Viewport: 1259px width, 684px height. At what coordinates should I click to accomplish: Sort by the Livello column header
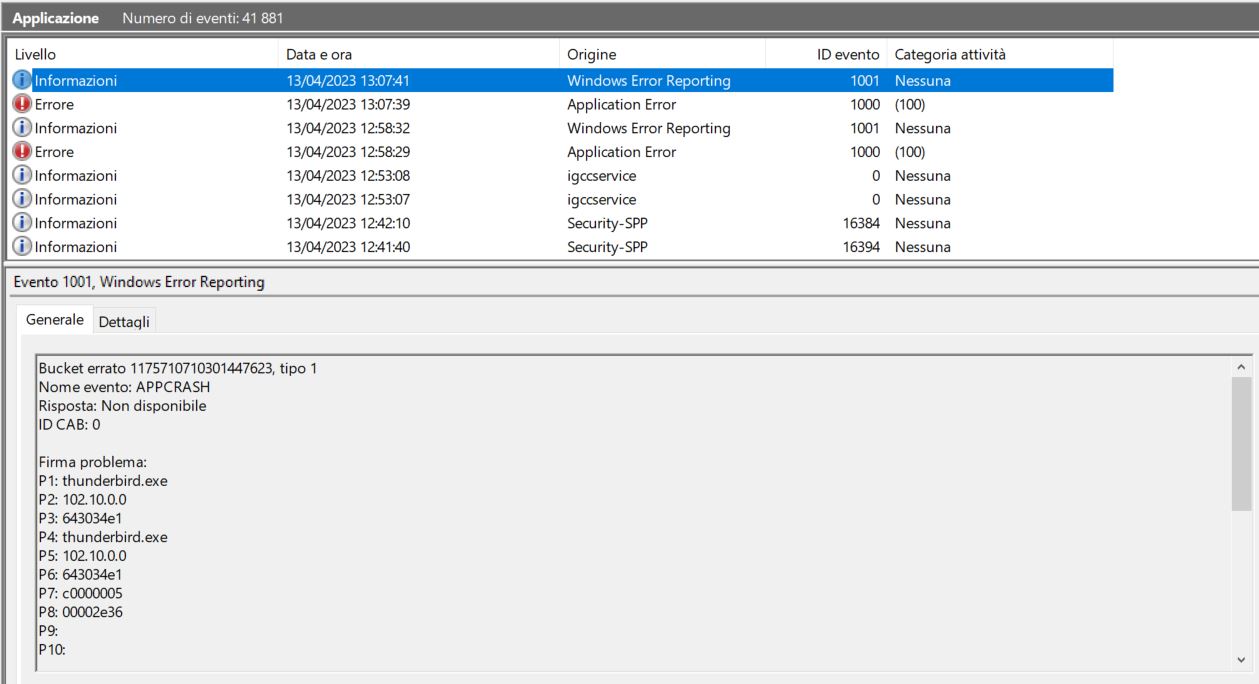point(142,54)
